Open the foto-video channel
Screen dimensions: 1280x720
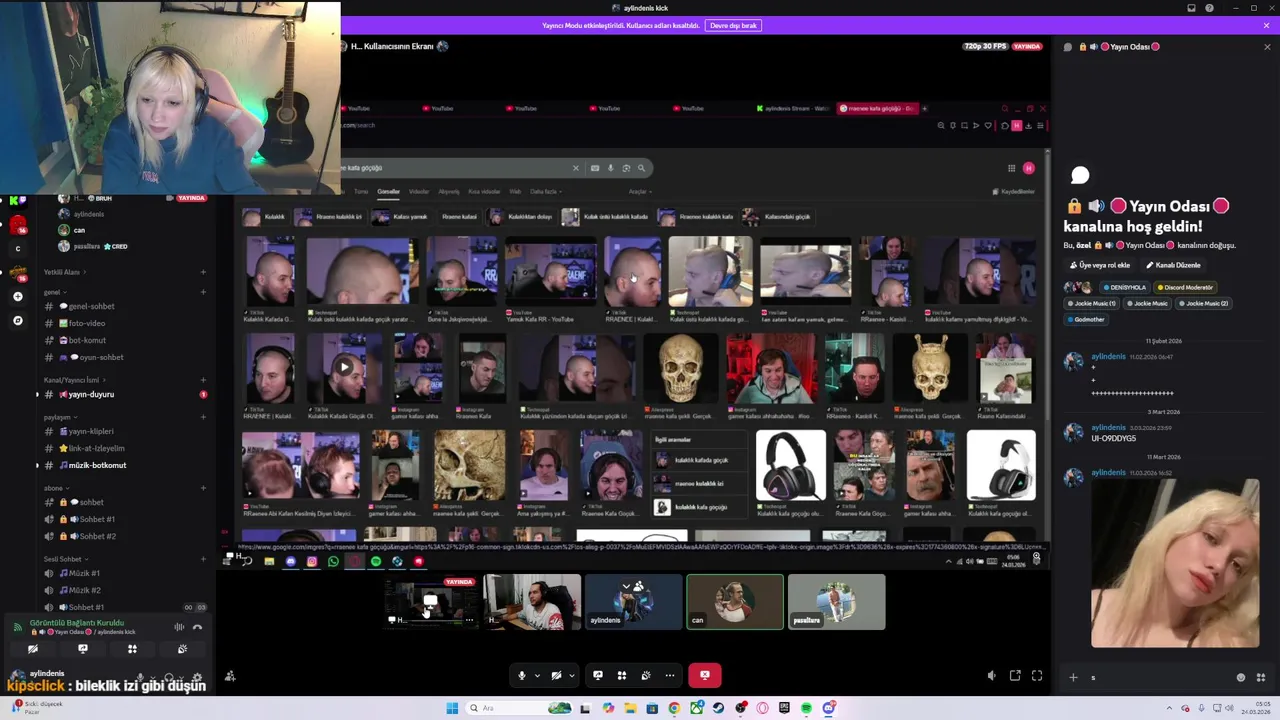tap(87, 323)
